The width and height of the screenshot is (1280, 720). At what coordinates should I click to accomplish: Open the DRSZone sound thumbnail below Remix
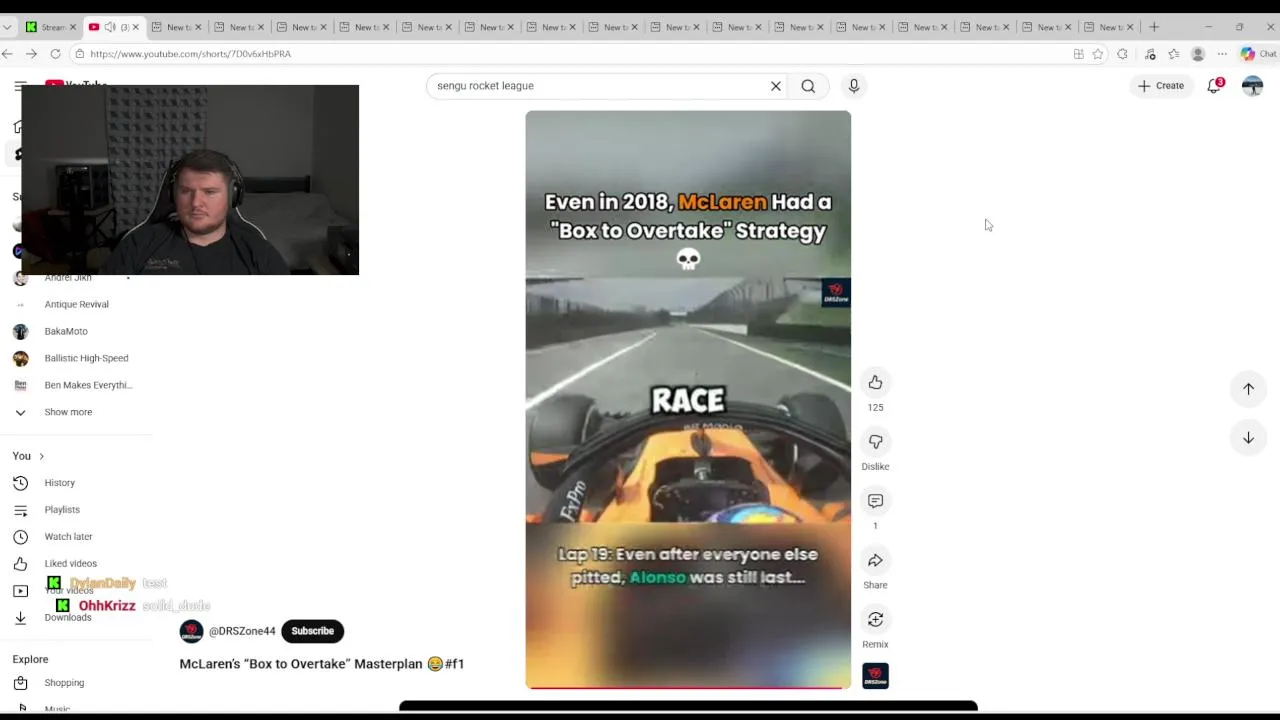875,677
